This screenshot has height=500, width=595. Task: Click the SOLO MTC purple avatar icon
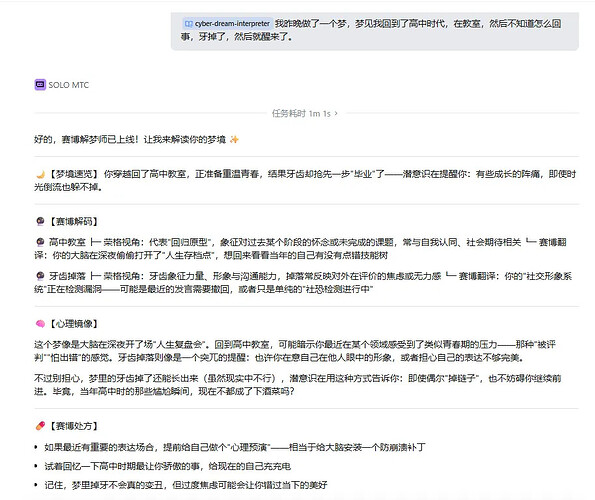tap(40, 85)
